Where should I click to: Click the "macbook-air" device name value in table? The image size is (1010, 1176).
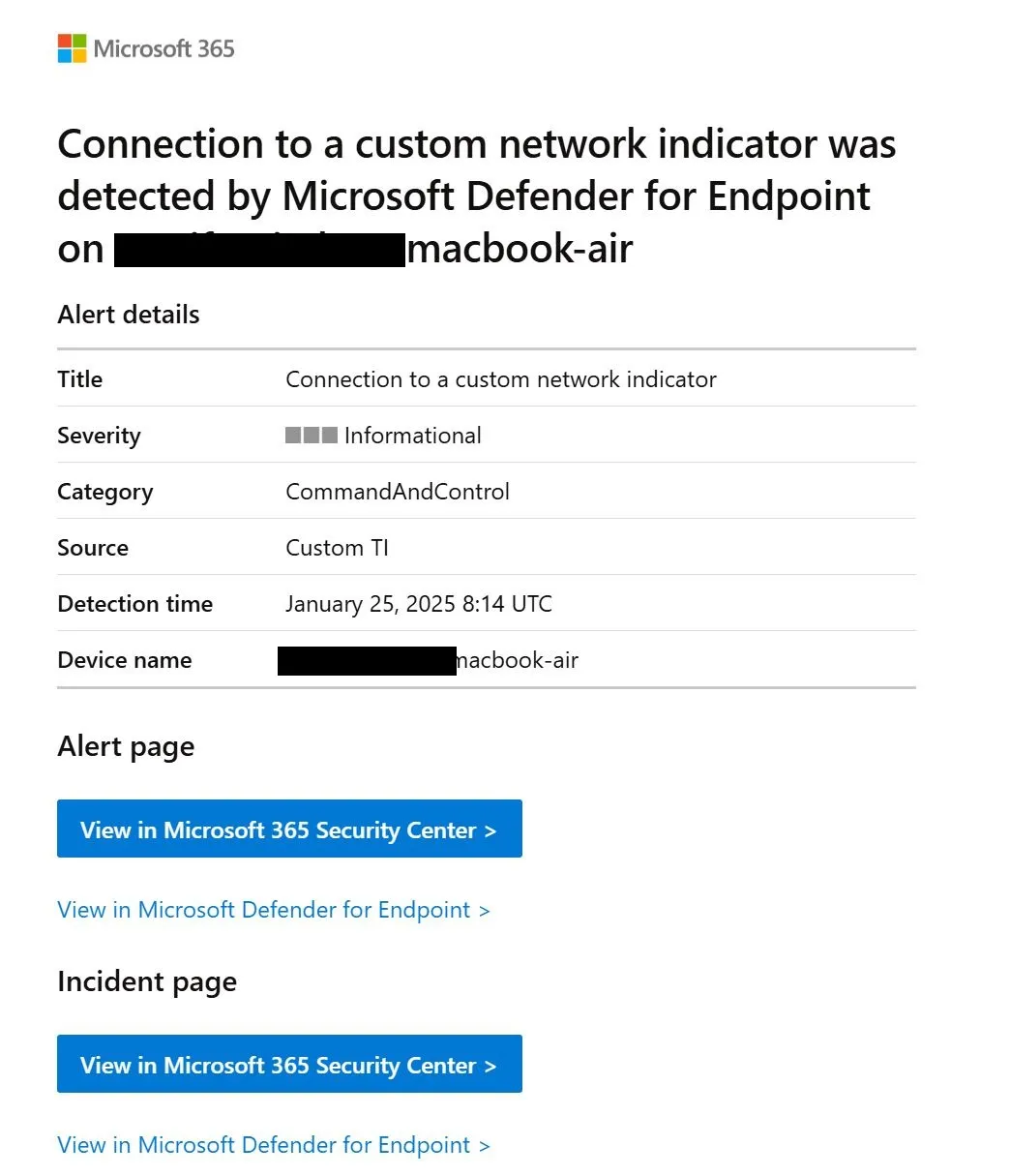tap(518, 660)
